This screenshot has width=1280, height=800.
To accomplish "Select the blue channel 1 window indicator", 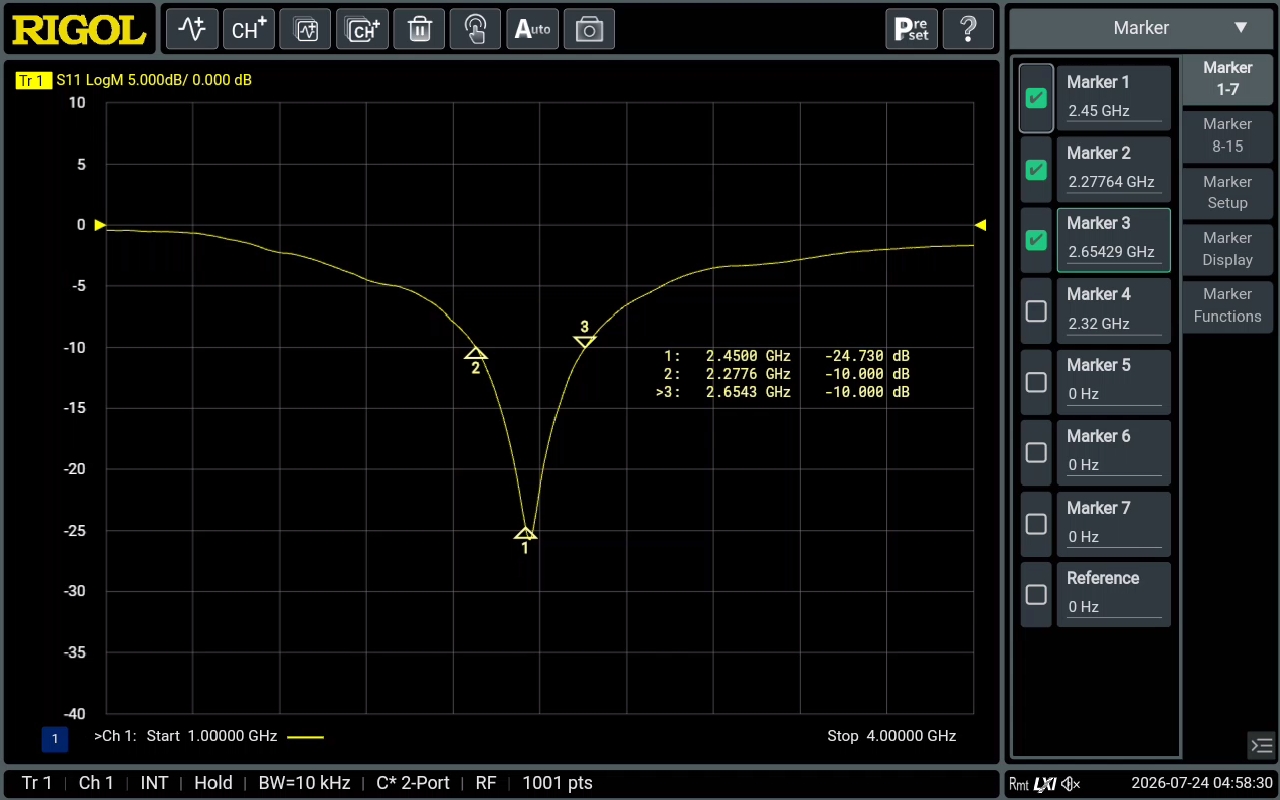I will (54, 739).
